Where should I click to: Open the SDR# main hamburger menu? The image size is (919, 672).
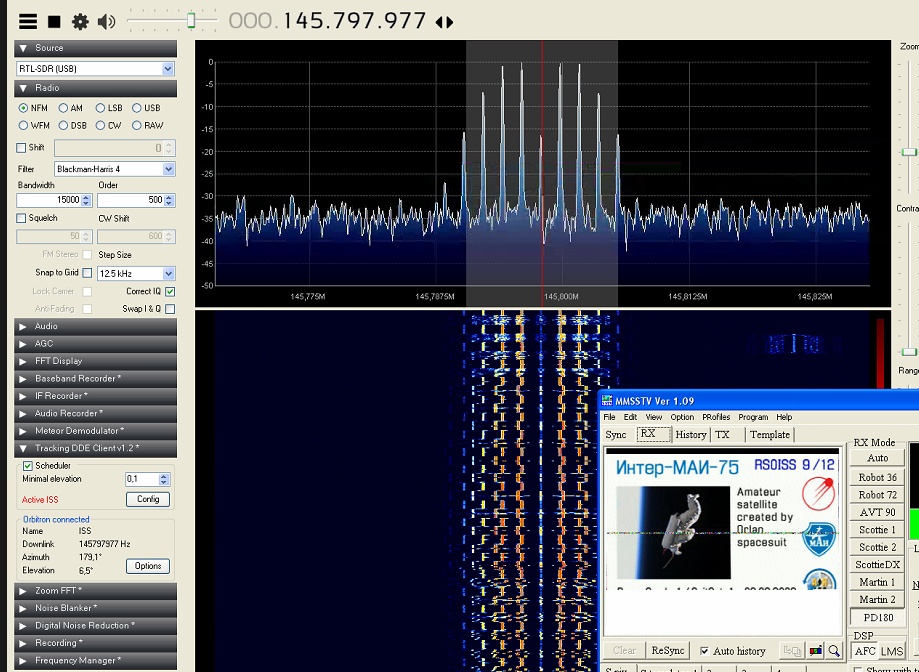(28, 22)
